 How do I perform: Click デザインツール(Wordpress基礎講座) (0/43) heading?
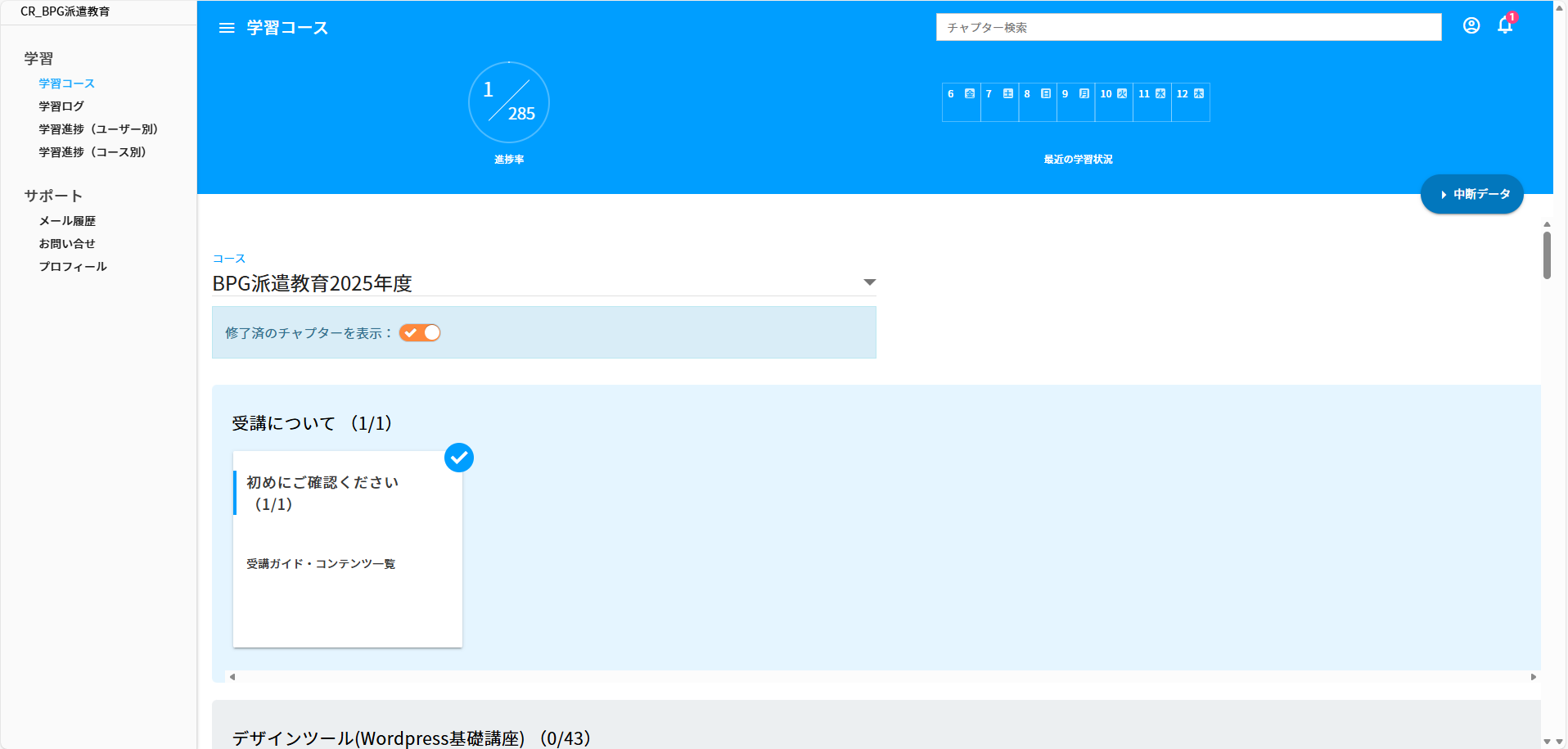pyautogui.click(x=412, y=738)
